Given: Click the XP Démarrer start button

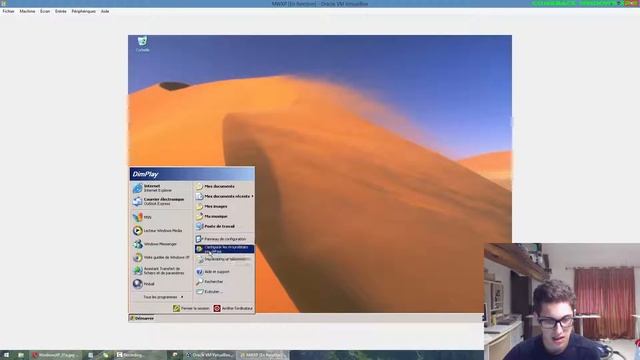Looking at the screenshot, I should pyautogui.click(x=142, y=318).
